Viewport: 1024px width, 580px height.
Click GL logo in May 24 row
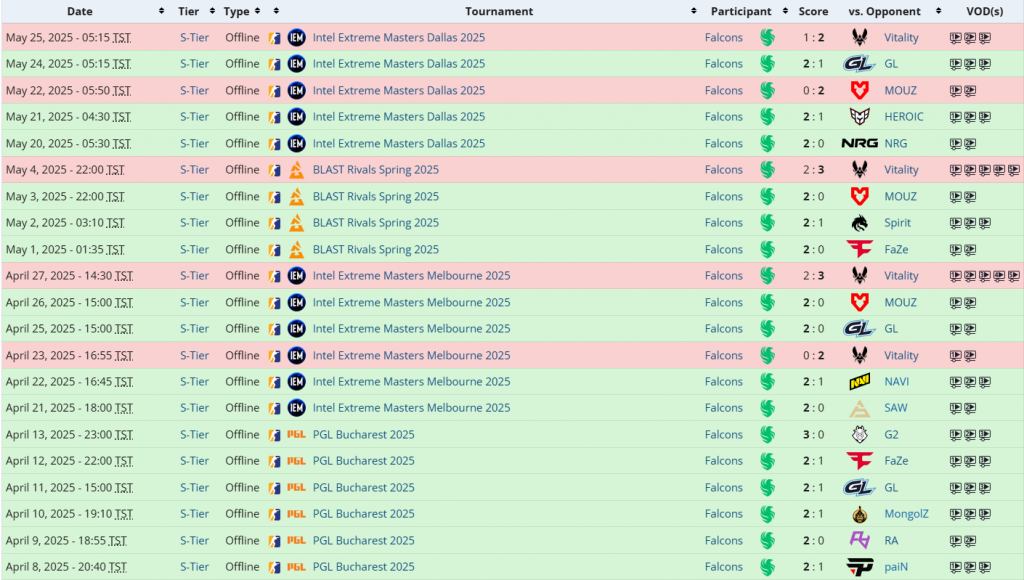[x=859, y=64]
